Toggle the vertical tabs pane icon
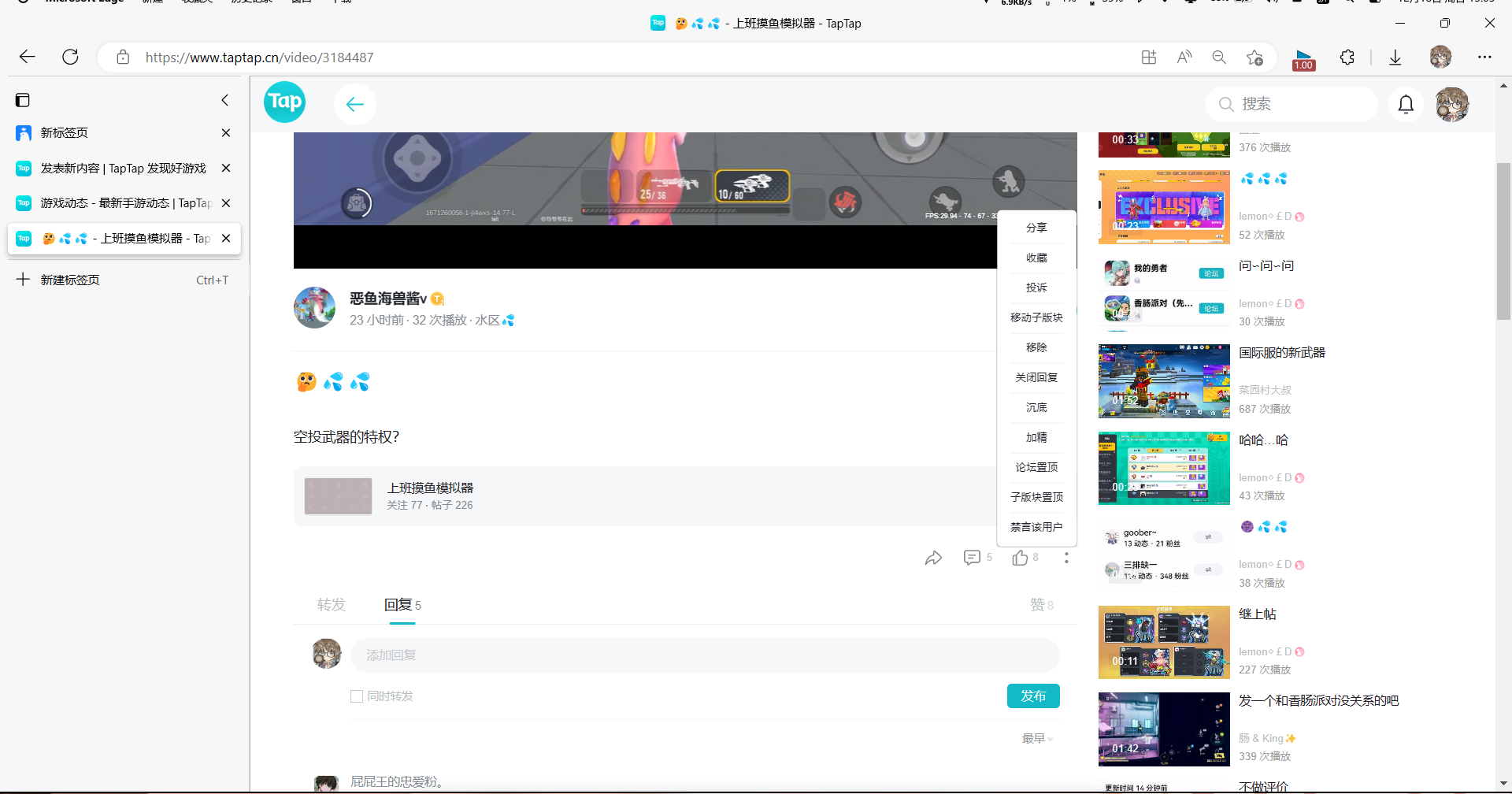 [23, 100]
